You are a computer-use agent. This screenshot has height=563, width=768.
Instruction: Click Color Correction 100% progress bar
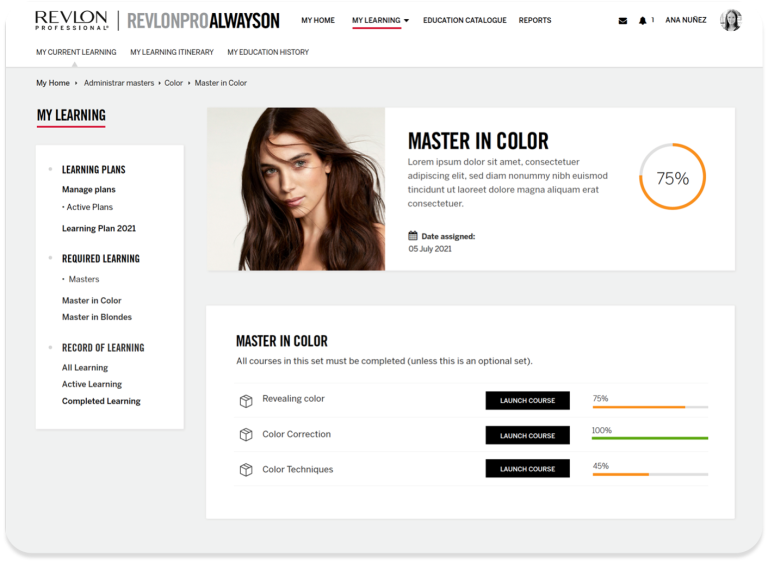650,438
